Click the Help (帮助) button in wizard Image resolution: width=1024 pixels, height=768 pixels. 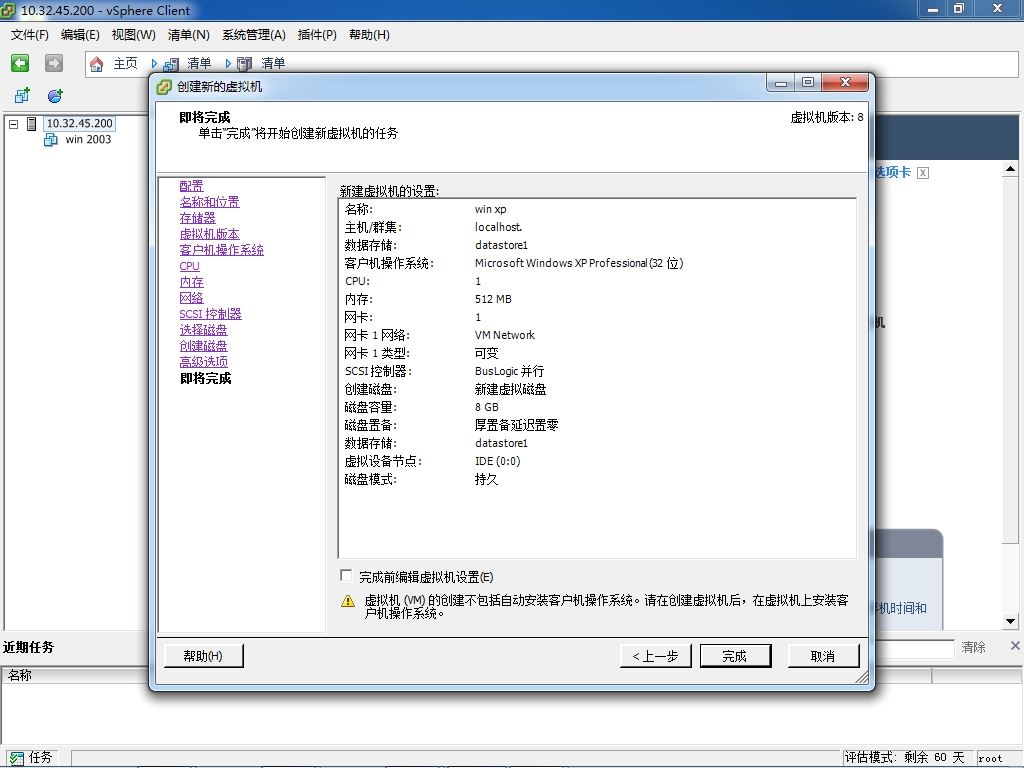coord(204,656)
